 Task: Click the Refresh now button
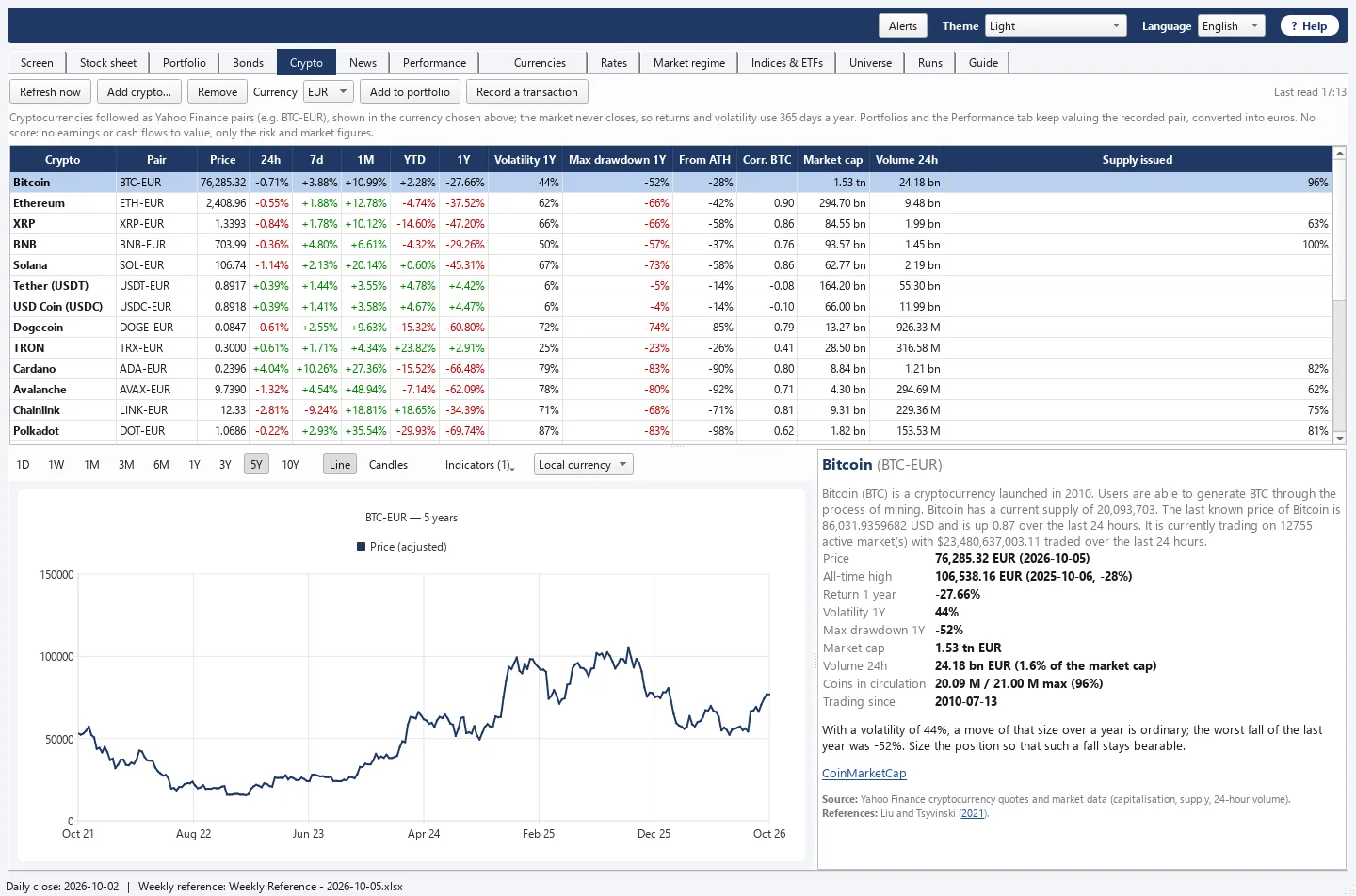click(x=50, y=91)
